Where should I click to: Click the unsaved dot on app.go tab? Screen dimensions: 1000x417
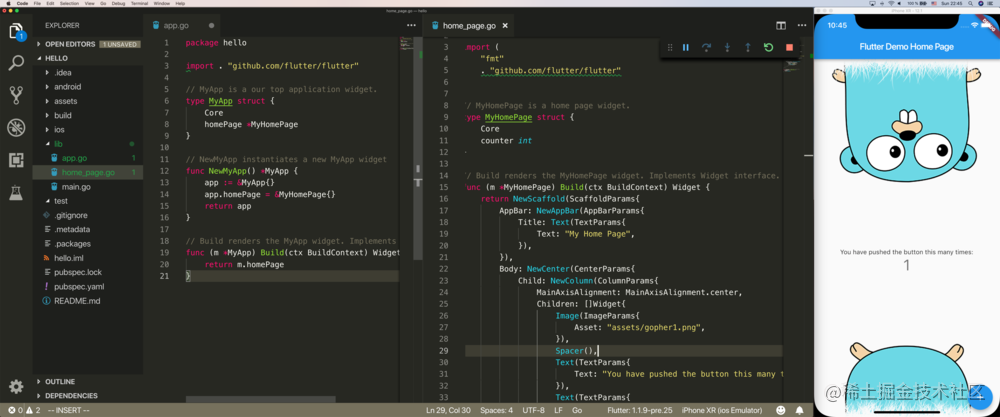pyautogui.click(x=211, y=26)
